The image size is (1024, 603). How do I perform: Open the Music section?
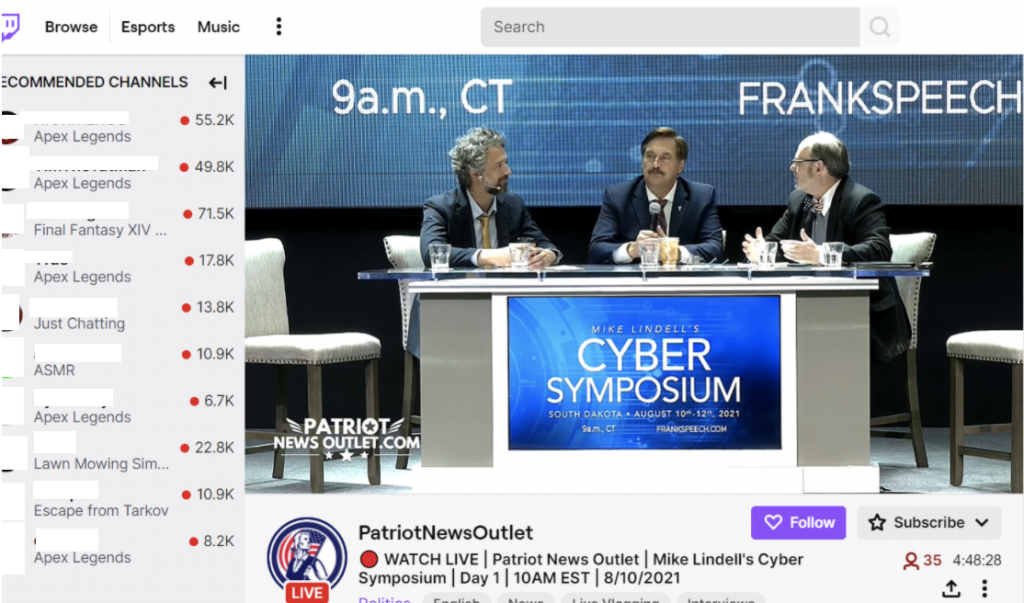point(218,27)
